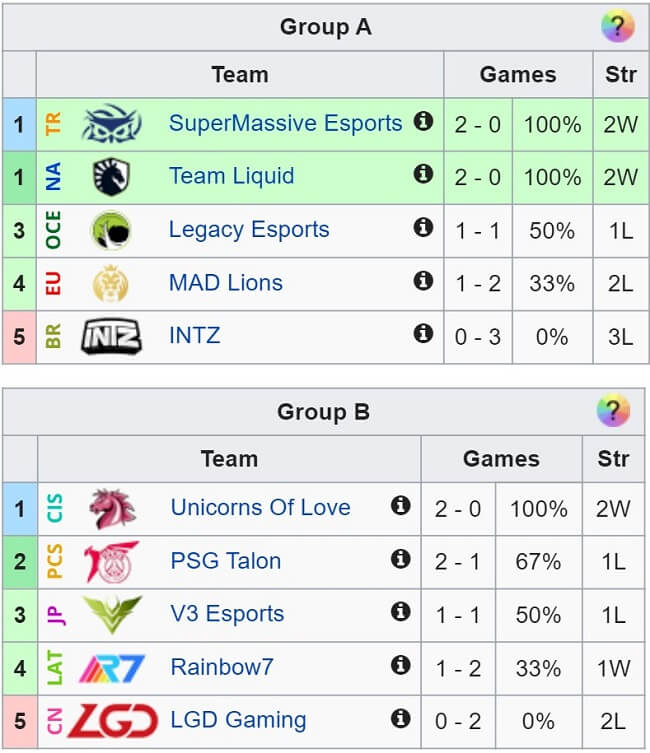This screenshot has width=650, height=753.
Task: Open the PSG Talon team link
Action: (225, 561)
